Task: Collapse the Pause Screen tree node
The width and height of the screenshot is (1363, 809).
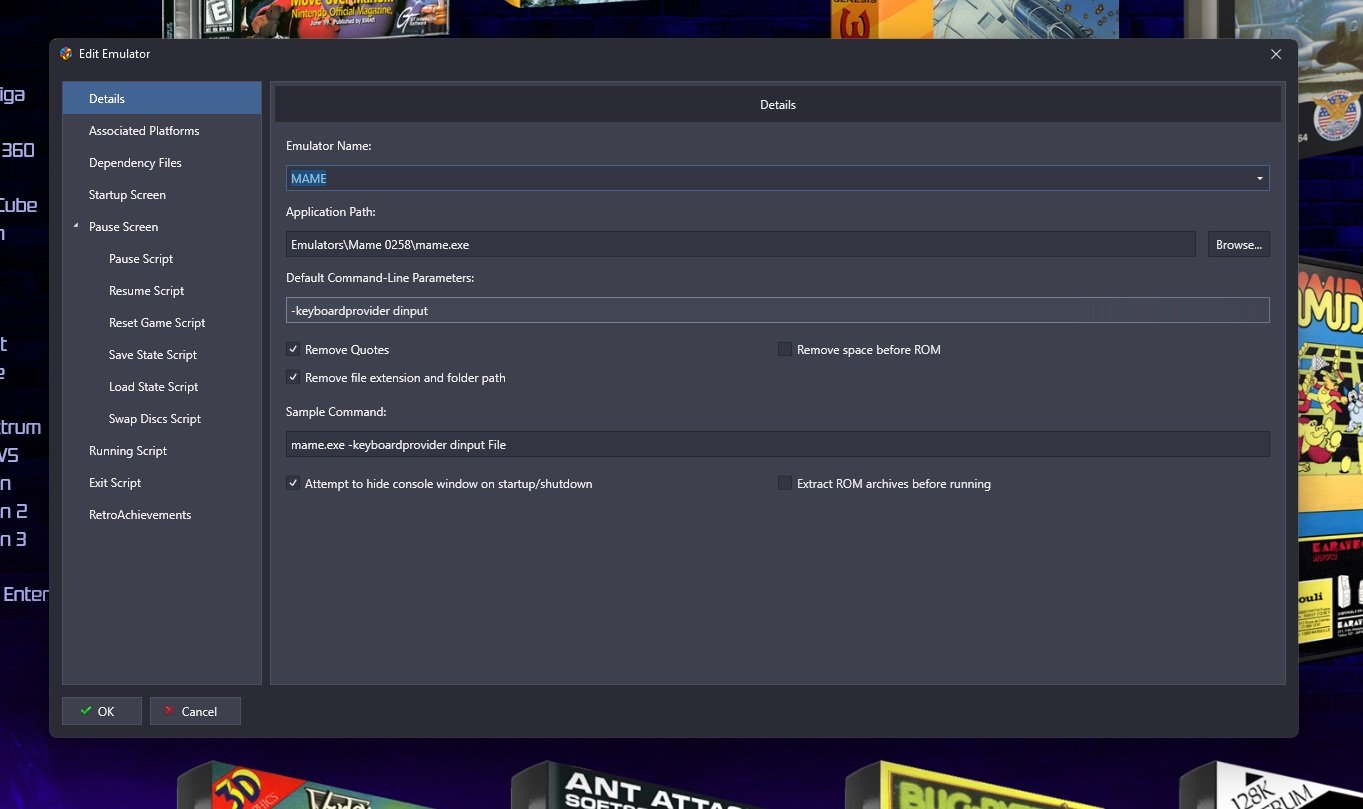Action: coord(76,227)
